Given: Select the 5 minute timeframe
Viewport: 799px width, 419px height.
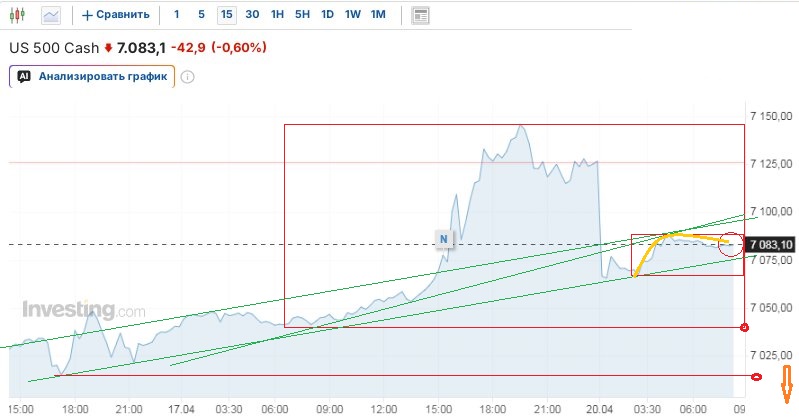Looking at the screenshot, I should coord(201,15).
